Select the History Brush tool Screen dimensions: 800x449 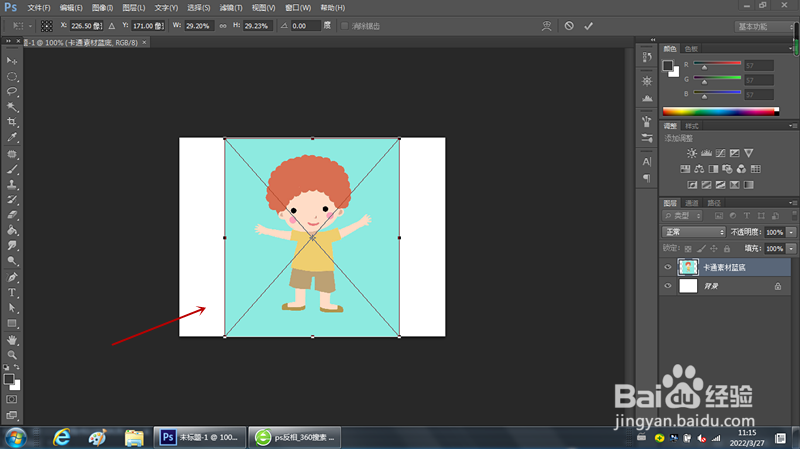coord(12,200)
